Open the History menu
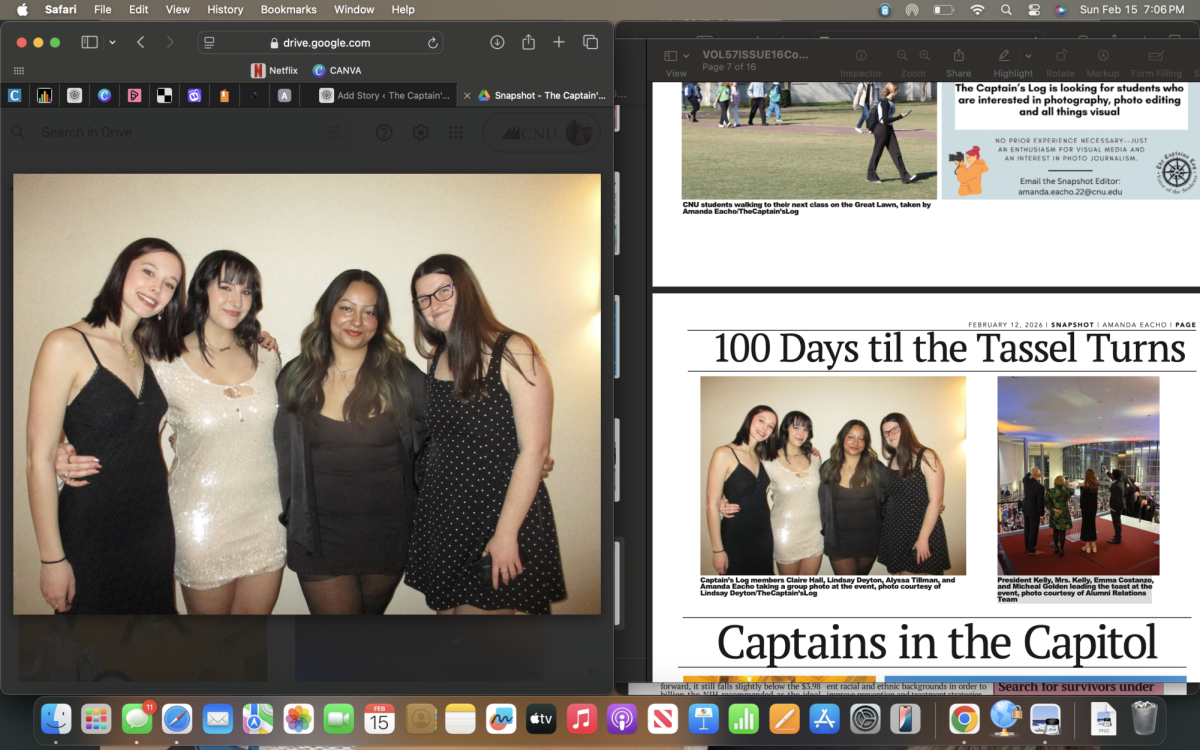Image resolution: width=1200 pixels, height=750 pixels. tap(225, 9)
